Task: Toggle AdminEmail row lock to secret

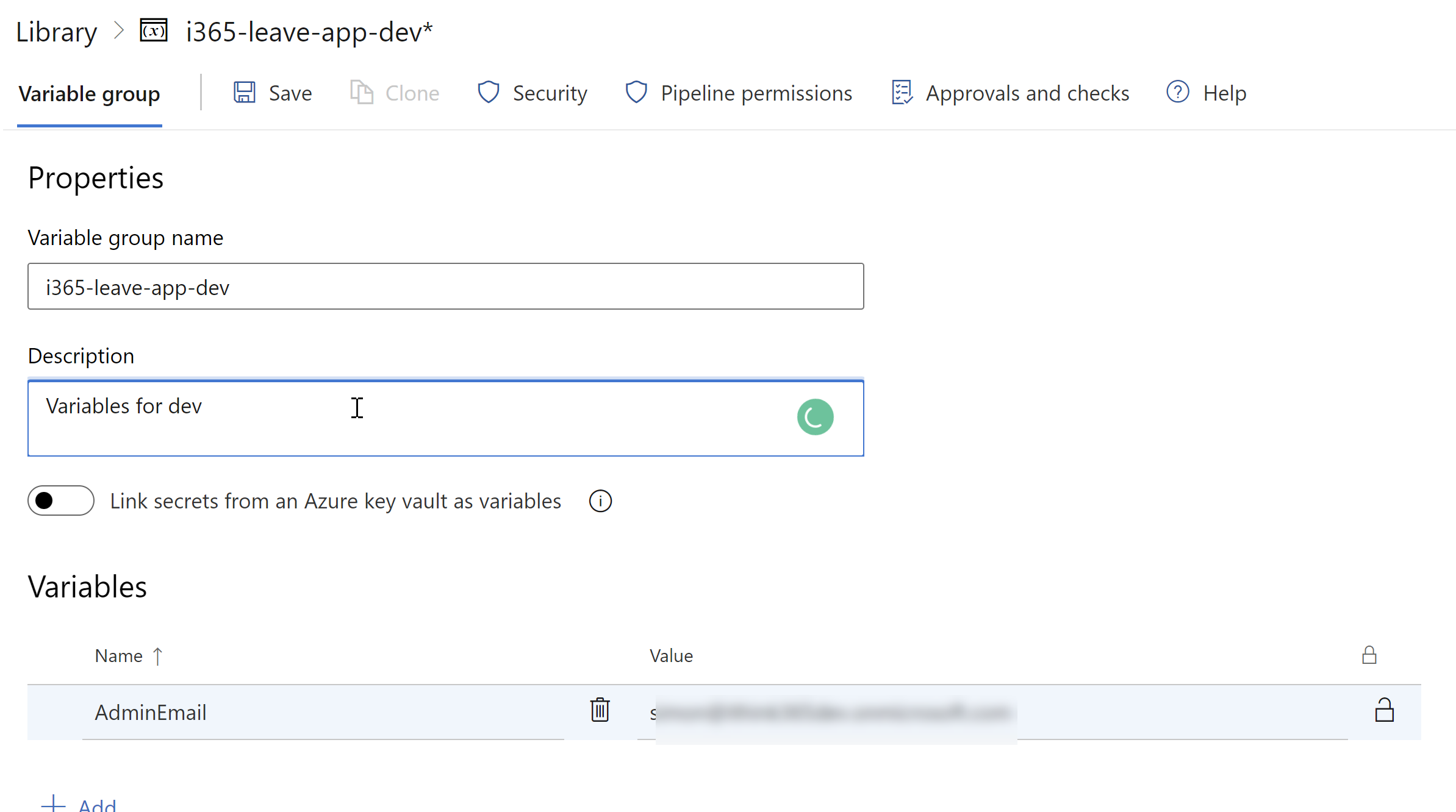Action: click(x=1384, y=710)
